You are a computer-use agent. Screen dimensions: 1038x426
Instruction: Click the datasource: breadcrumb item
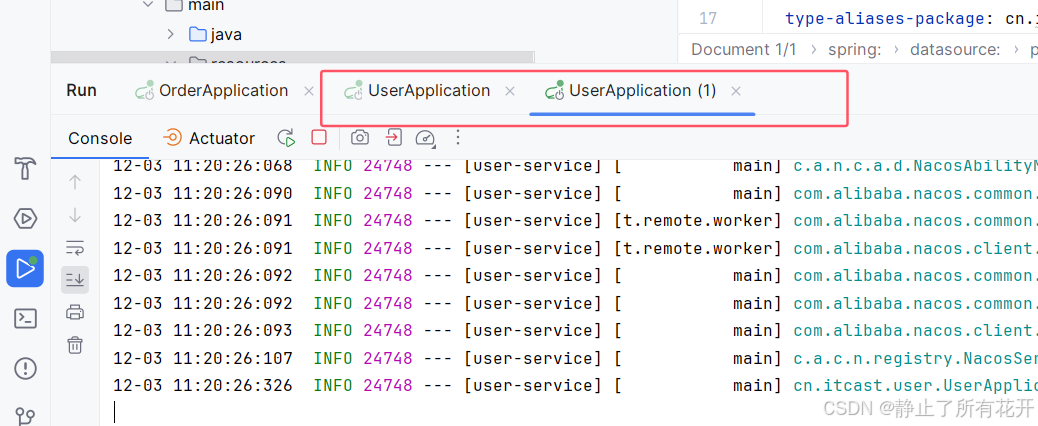click(955, 50)
